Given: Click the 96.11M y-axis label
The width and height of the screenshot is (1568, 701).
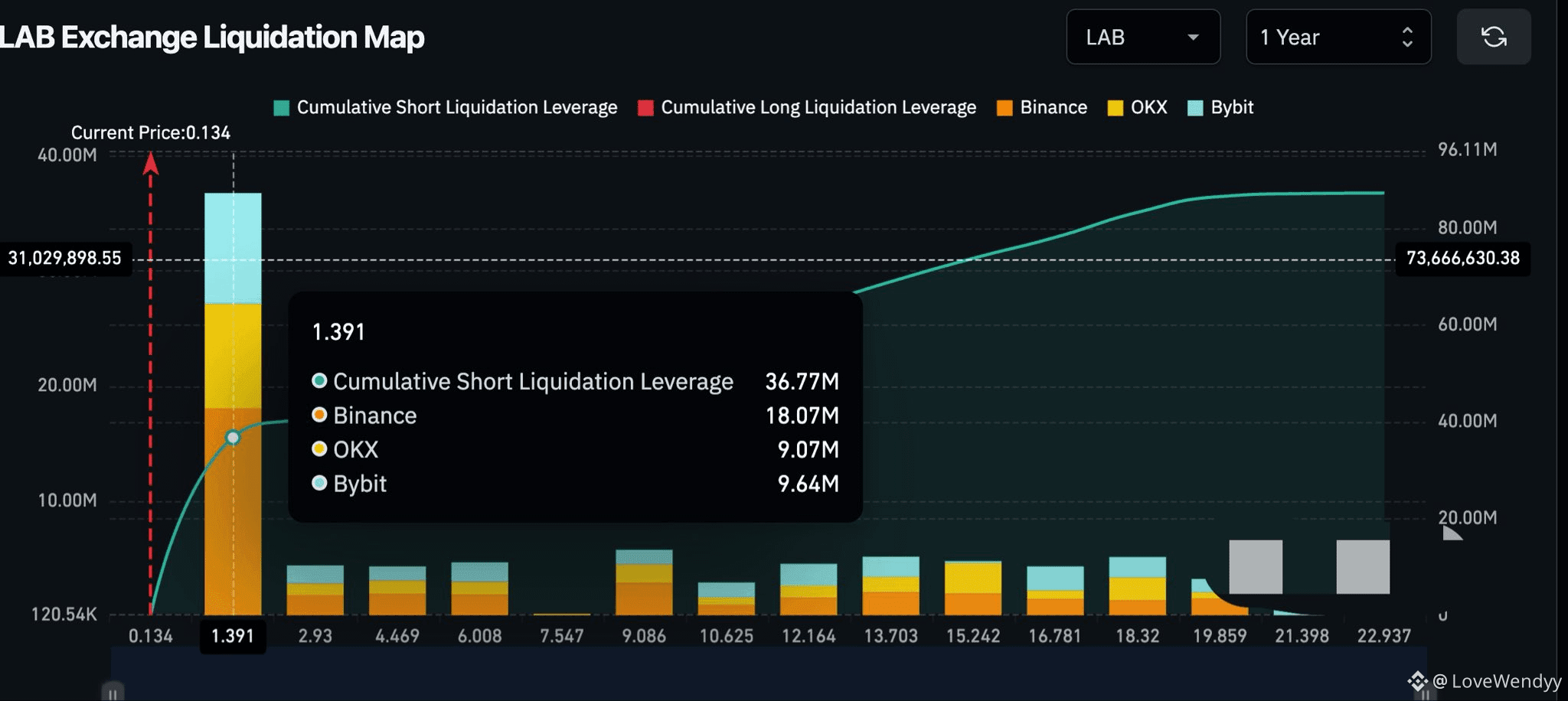Looking at the screenshot, I should click(x=1468, y=150).
